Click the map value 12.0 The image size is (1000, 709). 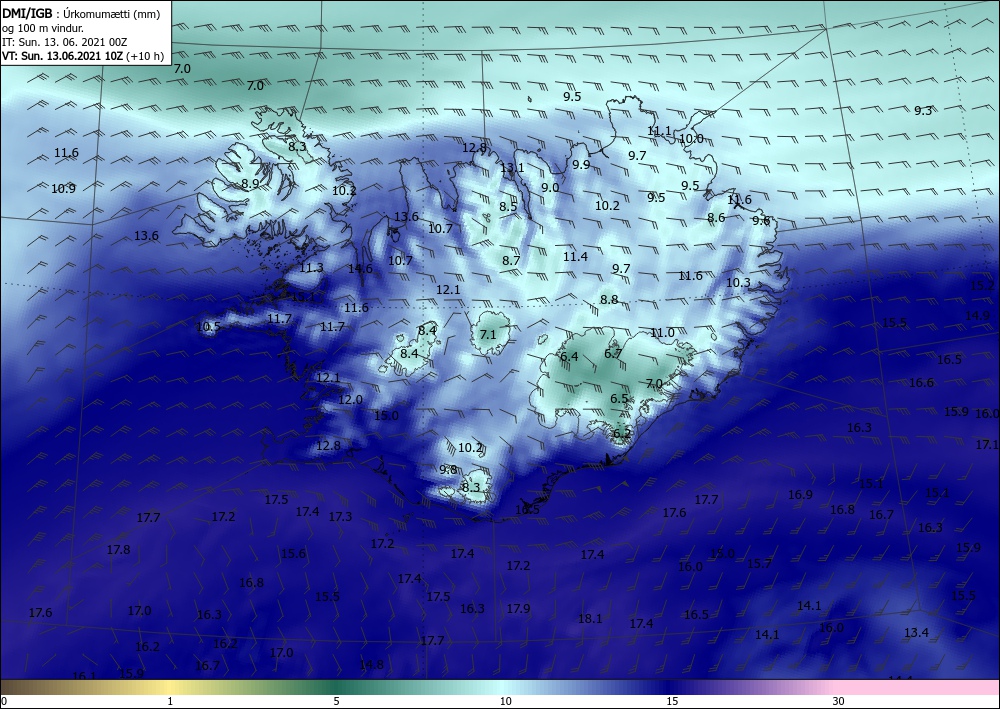(350, 400)
